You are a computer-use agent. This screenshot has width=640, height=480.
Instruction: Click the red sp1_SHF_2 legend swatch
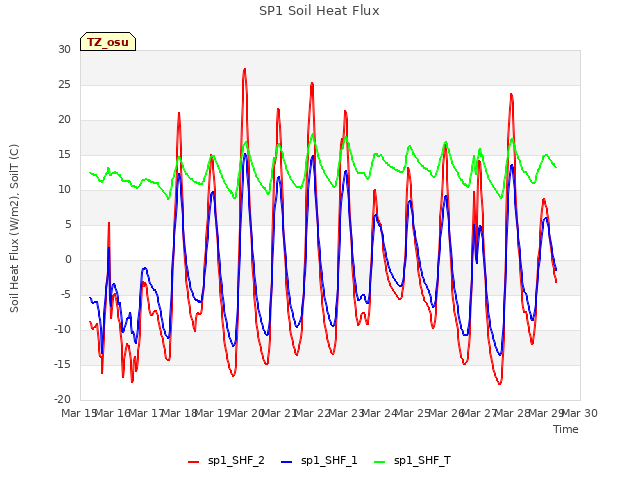click(x=193, y=462)
